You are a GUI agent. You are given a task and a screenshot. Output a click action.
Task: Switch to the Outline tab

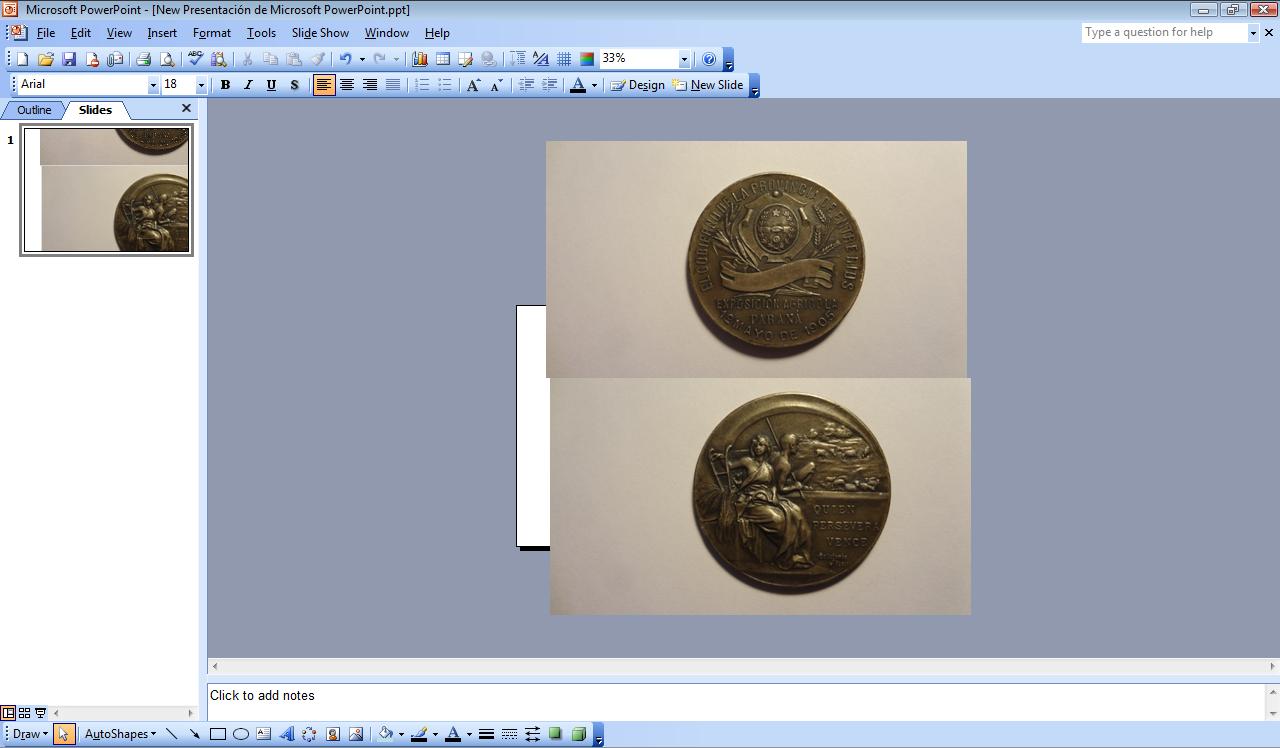(x=34, y=110)
